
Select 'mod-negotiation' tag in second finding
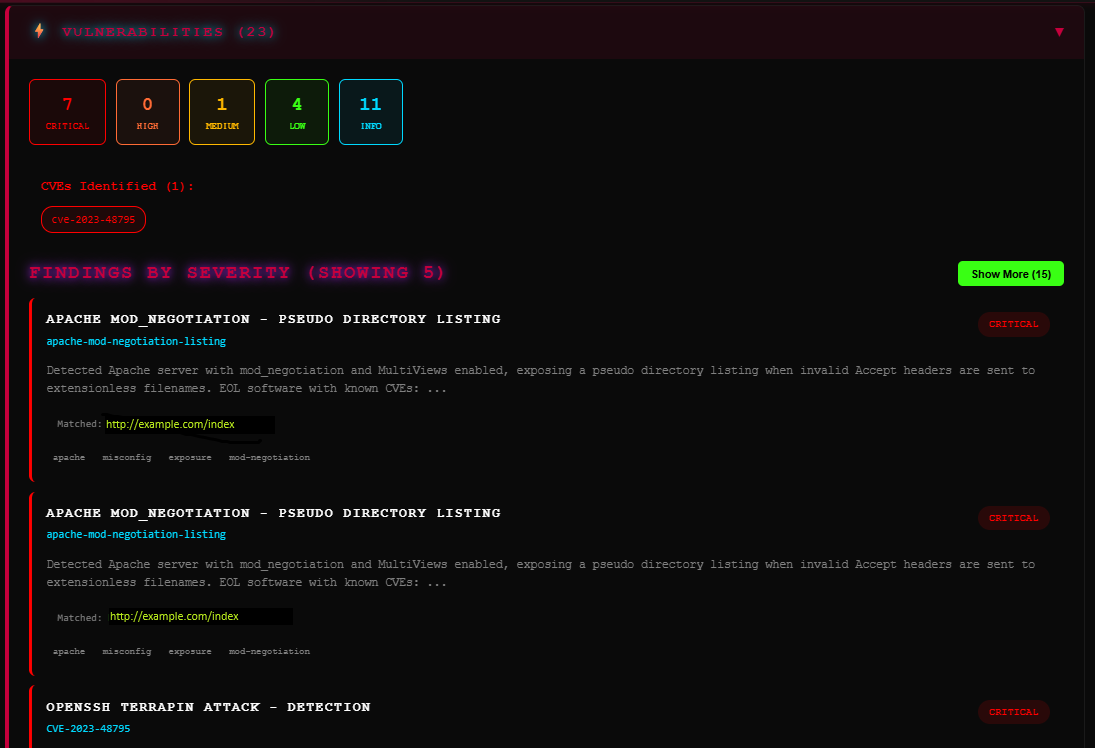[x=269, y=651]
